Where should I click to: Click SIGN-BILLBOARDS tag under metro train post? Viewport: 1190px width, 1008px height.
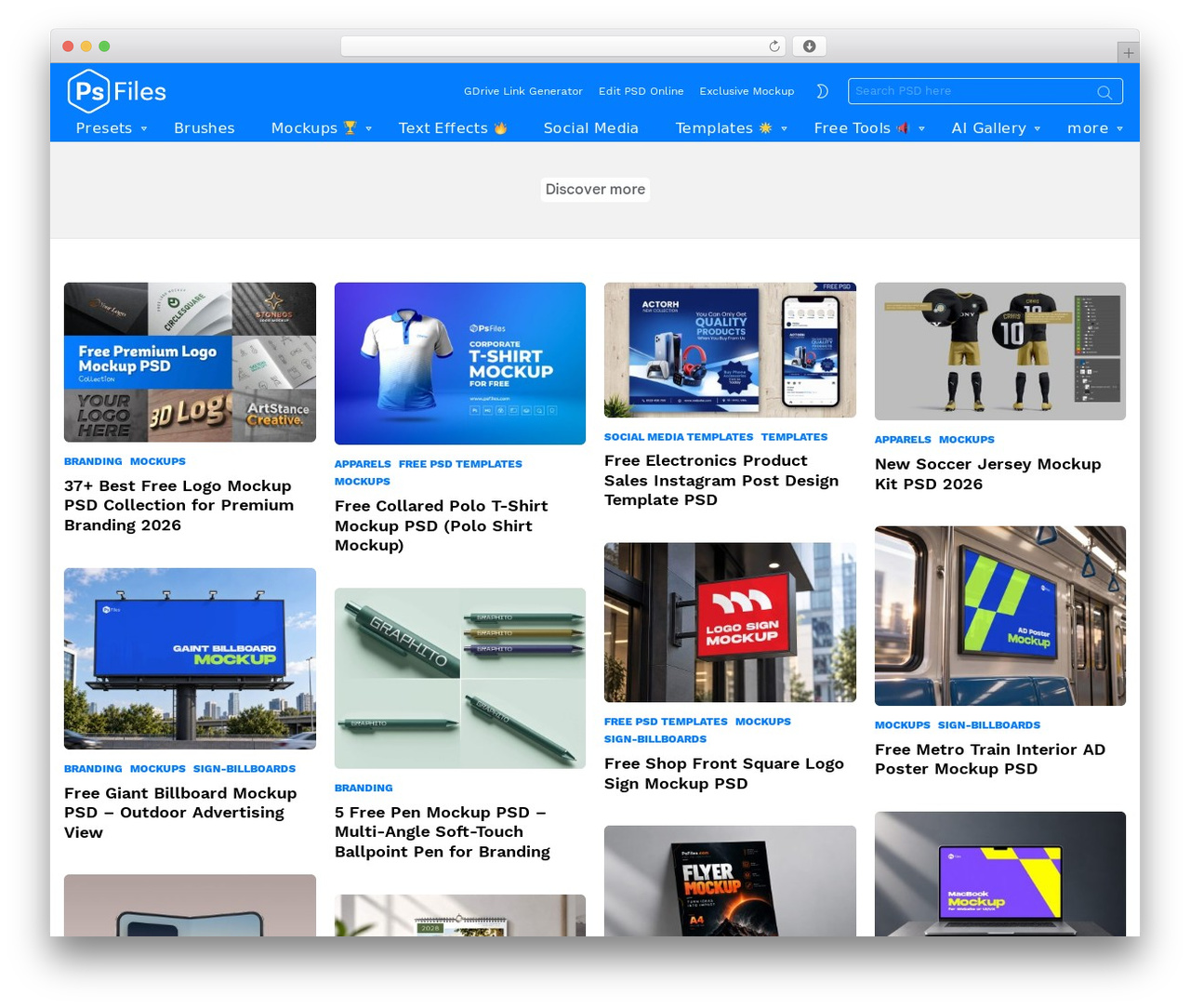(989, 725)
